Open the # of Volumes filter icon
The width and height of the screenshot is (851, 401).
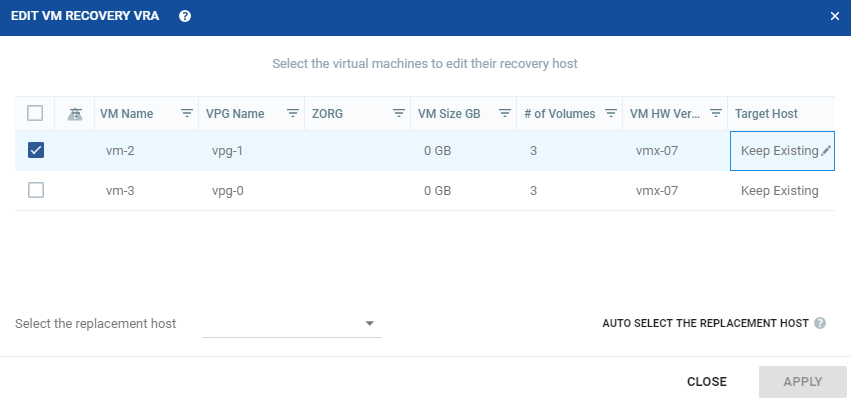tap(611, 113)
